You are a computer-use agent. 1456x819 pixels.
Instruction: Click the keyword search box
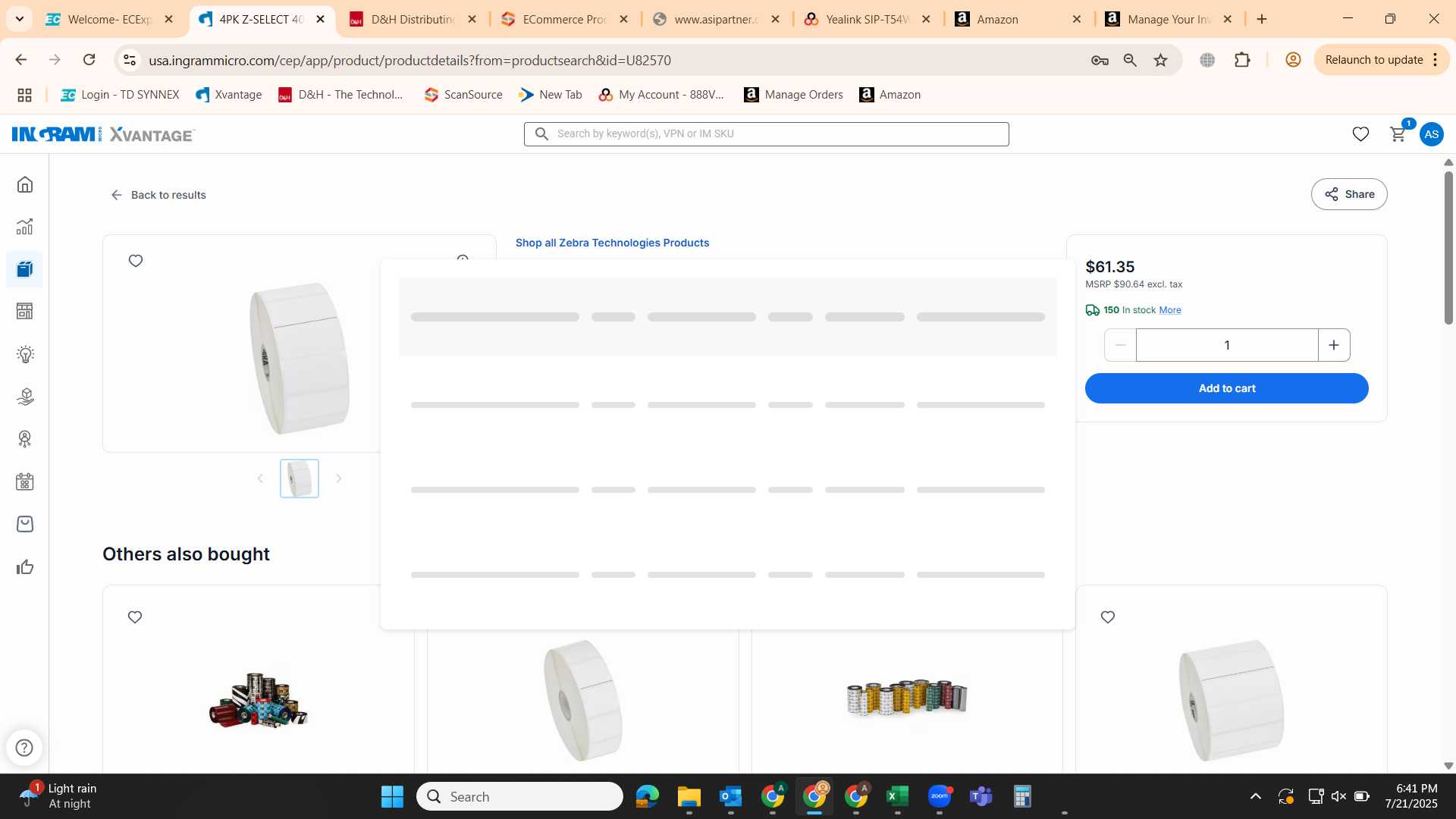click(x=766, y=134)
